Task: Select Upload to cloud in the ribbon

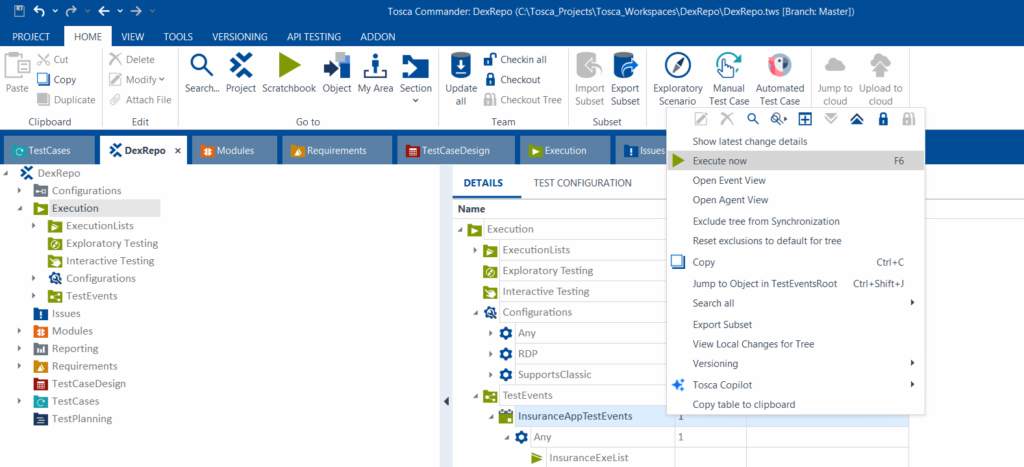Action: [x=880, y=79]
